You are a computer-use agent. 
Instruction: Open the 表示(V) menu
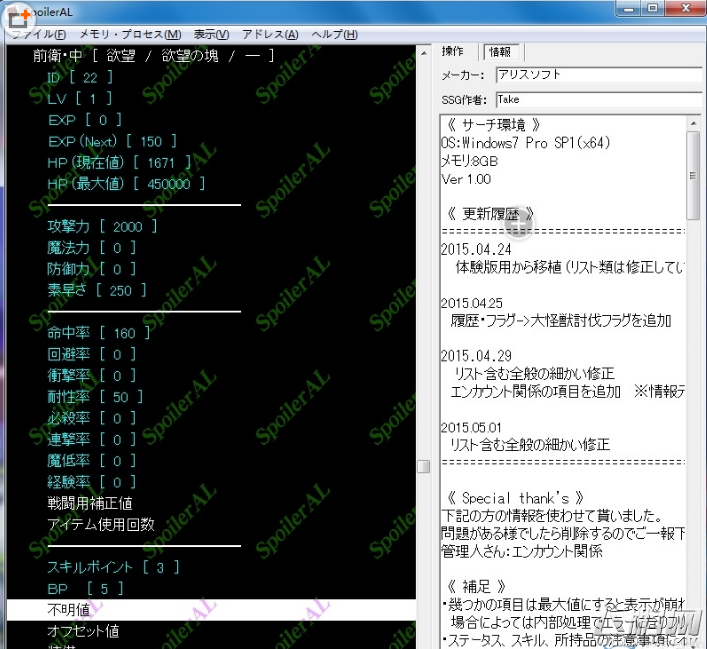click(211, 35)
